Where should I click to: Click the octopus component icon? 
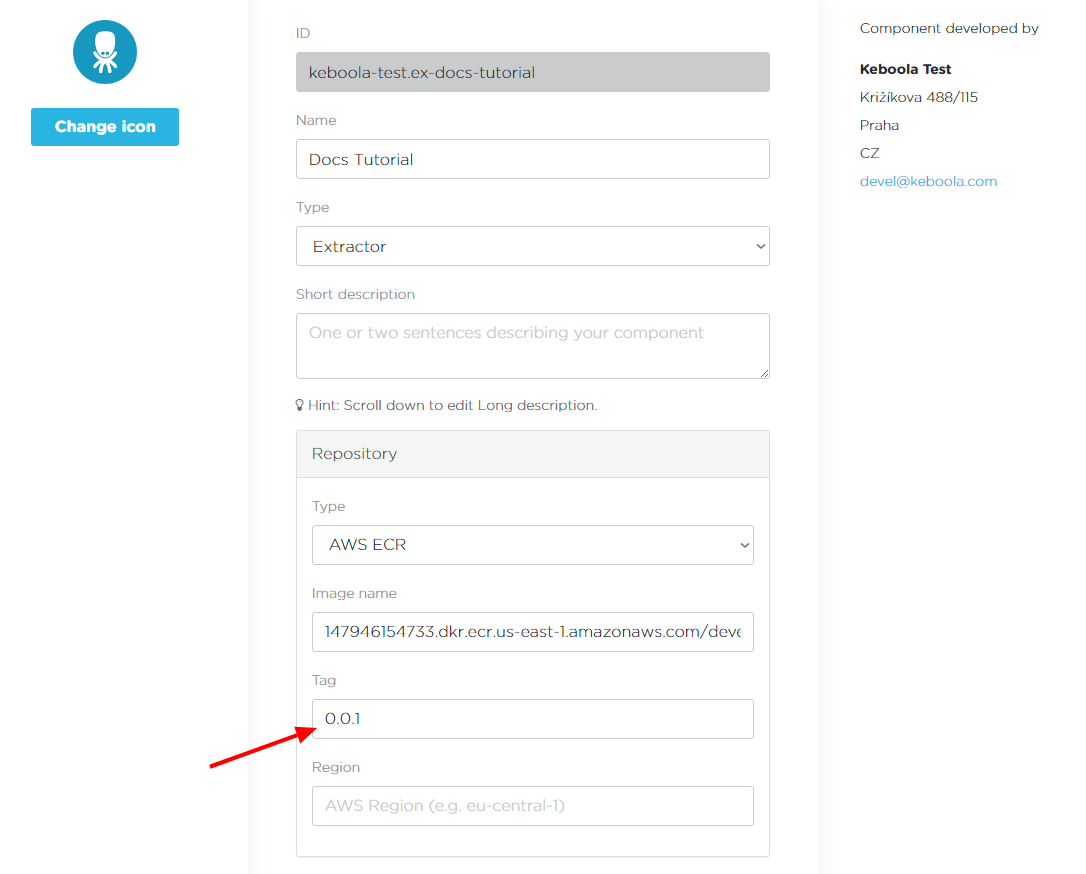tap(105, 52)
